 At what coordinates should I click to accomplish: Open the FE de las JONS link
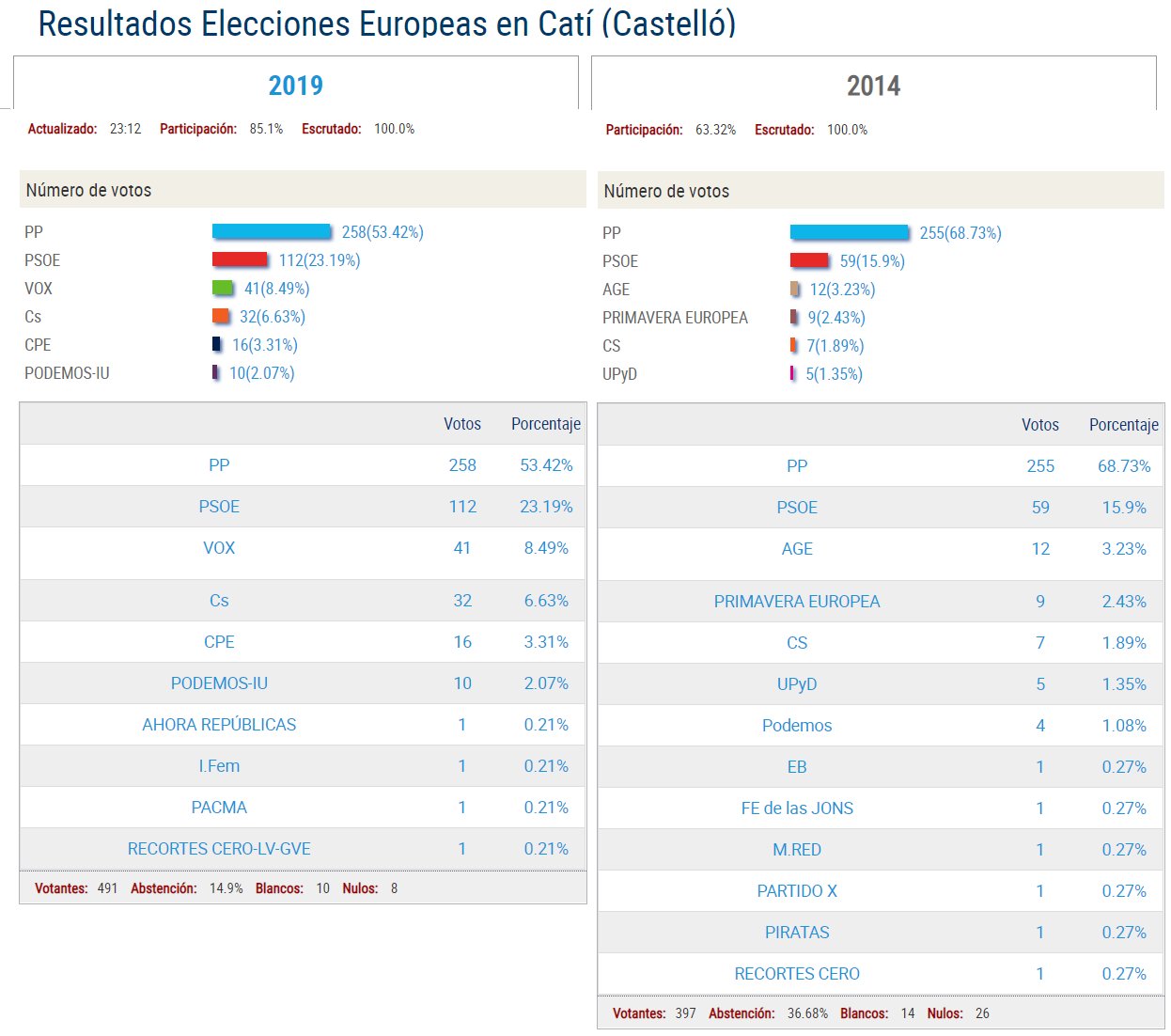(797, 808)
